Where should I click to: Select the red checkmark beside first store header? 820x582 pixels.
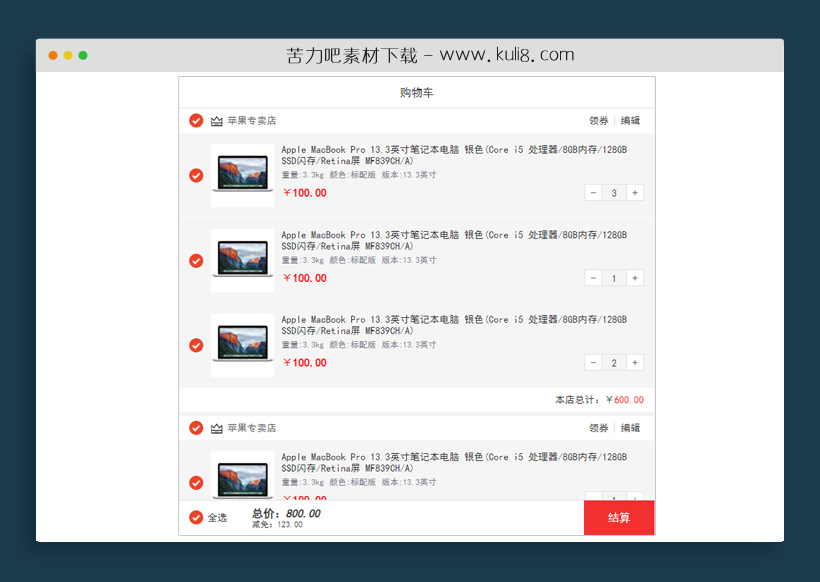click(x=196, y=120)
